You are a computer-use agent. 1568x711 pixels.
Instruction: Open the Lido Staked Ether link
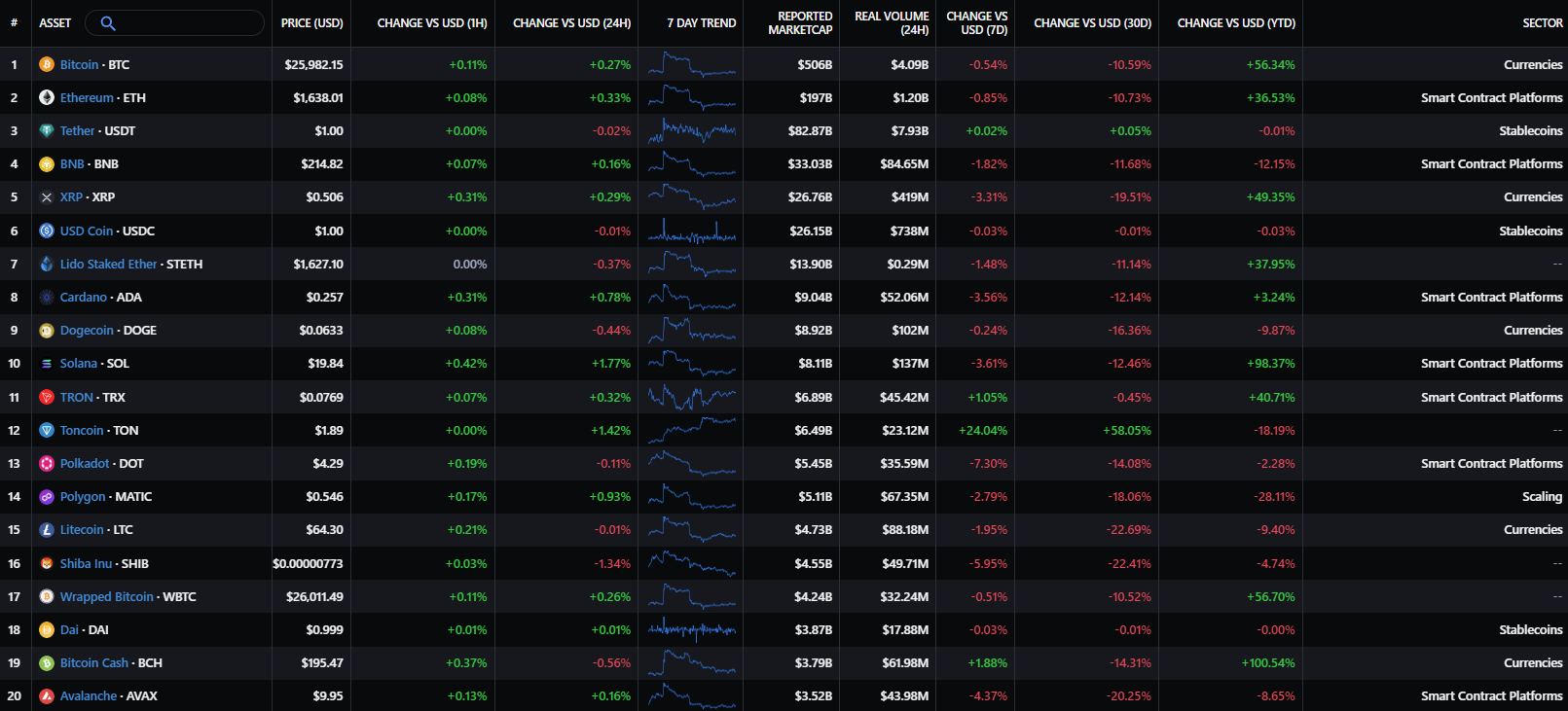coord(108,265)
